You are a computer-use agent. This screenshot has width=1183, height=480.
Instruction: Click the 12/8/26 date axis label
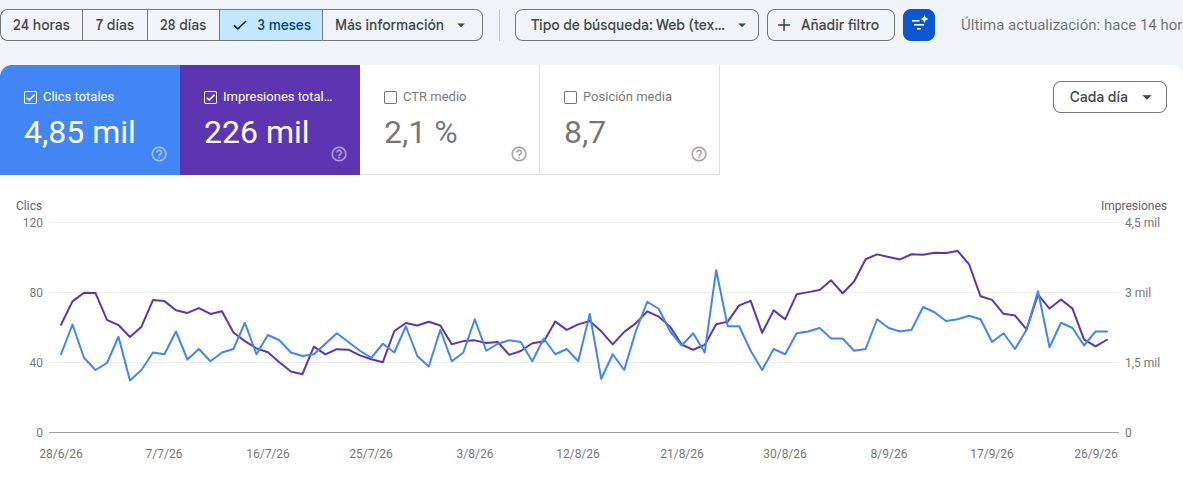[x=578, y=454]
